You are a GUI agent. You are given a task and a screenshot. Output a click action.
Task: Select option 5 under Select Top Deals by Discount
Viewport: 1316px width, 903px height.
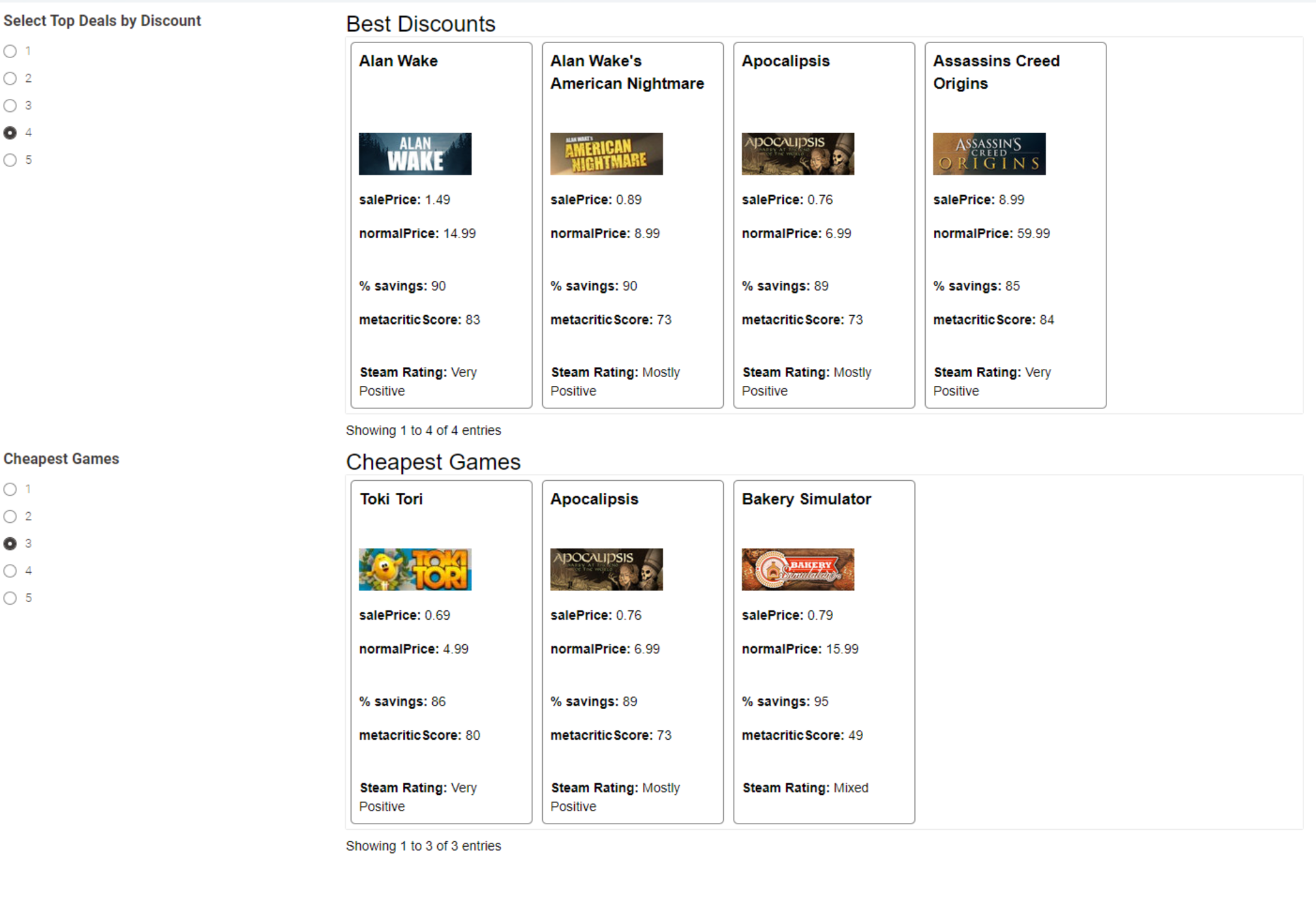click(10, 160)
